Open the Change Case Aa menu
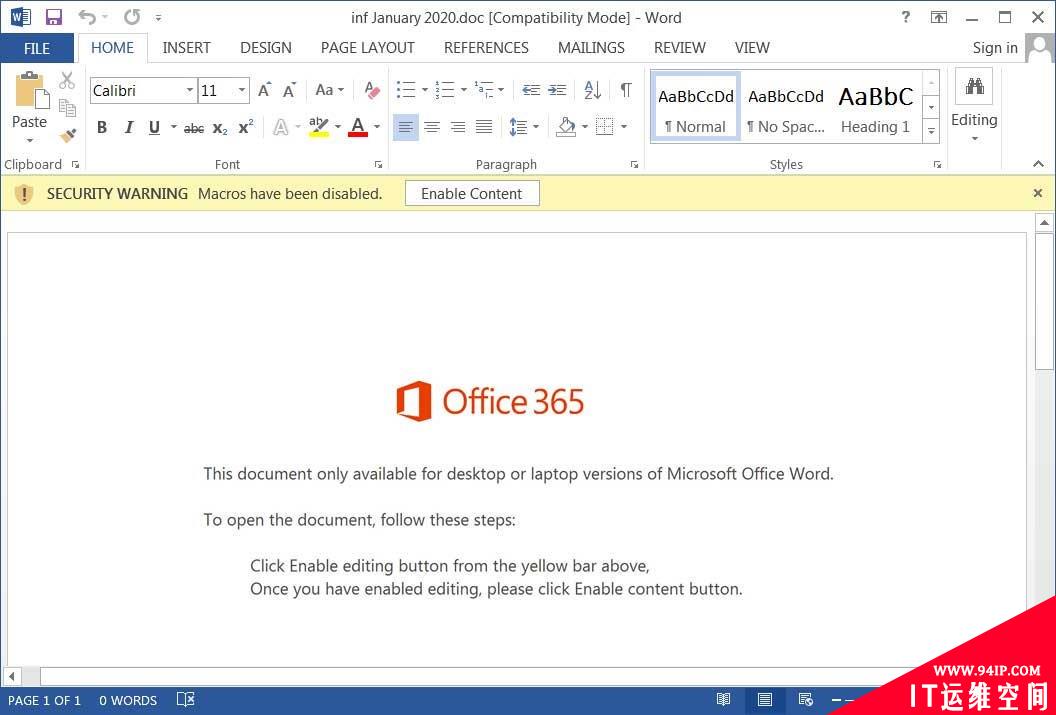Image resolution: width=1056 pixels, height=715 pixels. point(329,90)
